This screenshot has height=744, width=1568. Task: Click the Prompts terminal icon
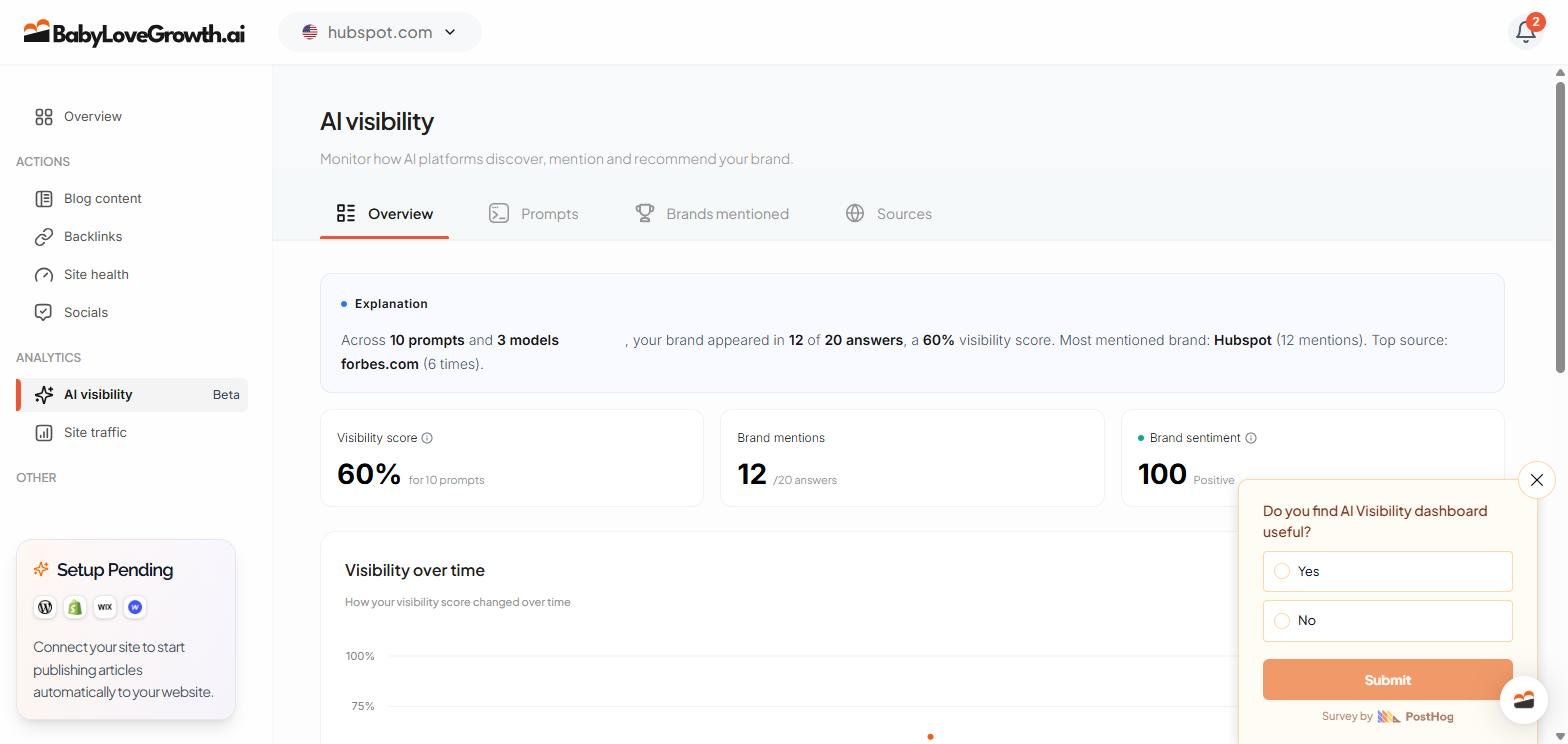(499, 214)
